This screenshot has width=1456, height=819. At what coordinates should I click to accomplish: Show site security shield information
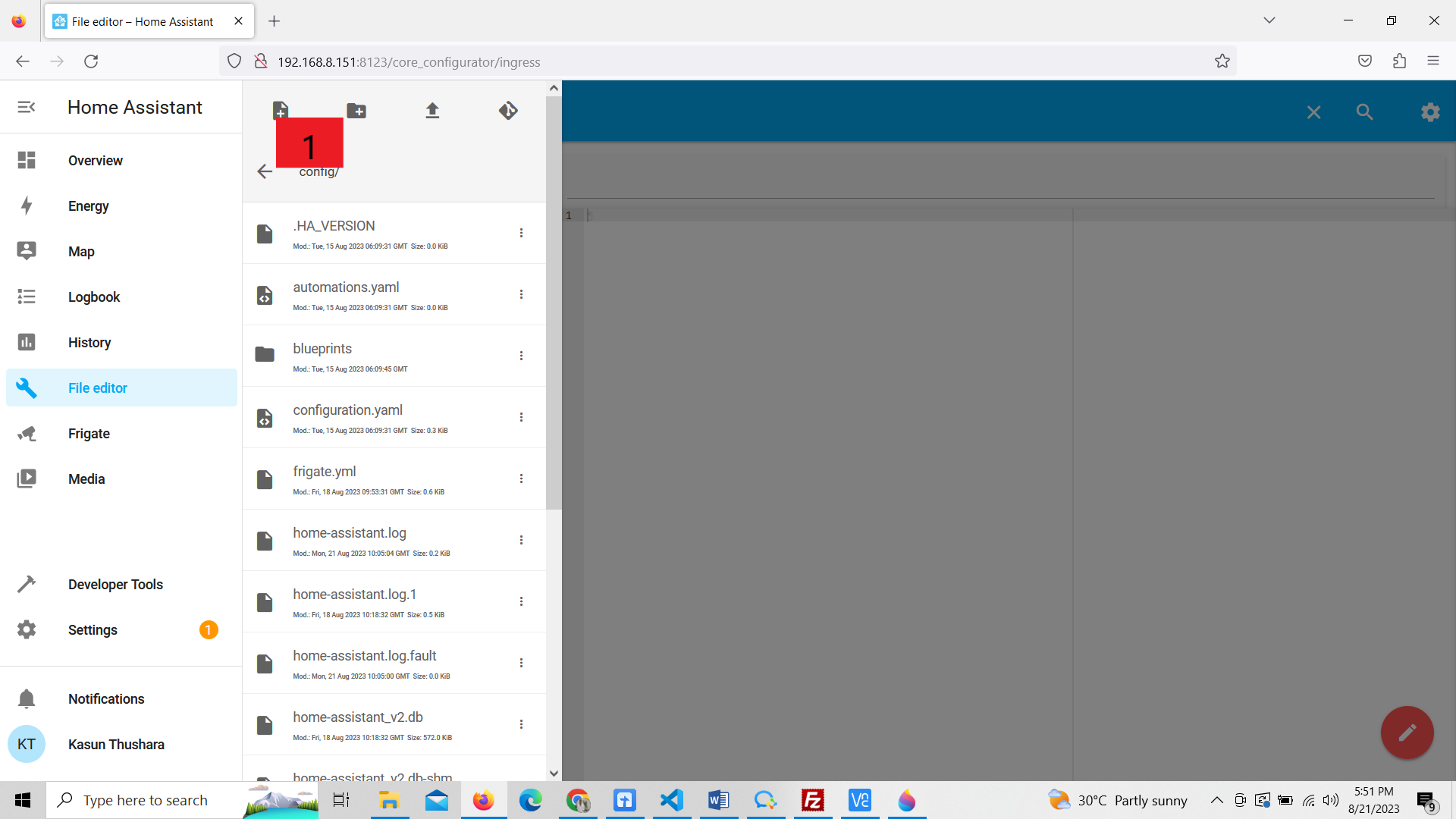[234, 61]
